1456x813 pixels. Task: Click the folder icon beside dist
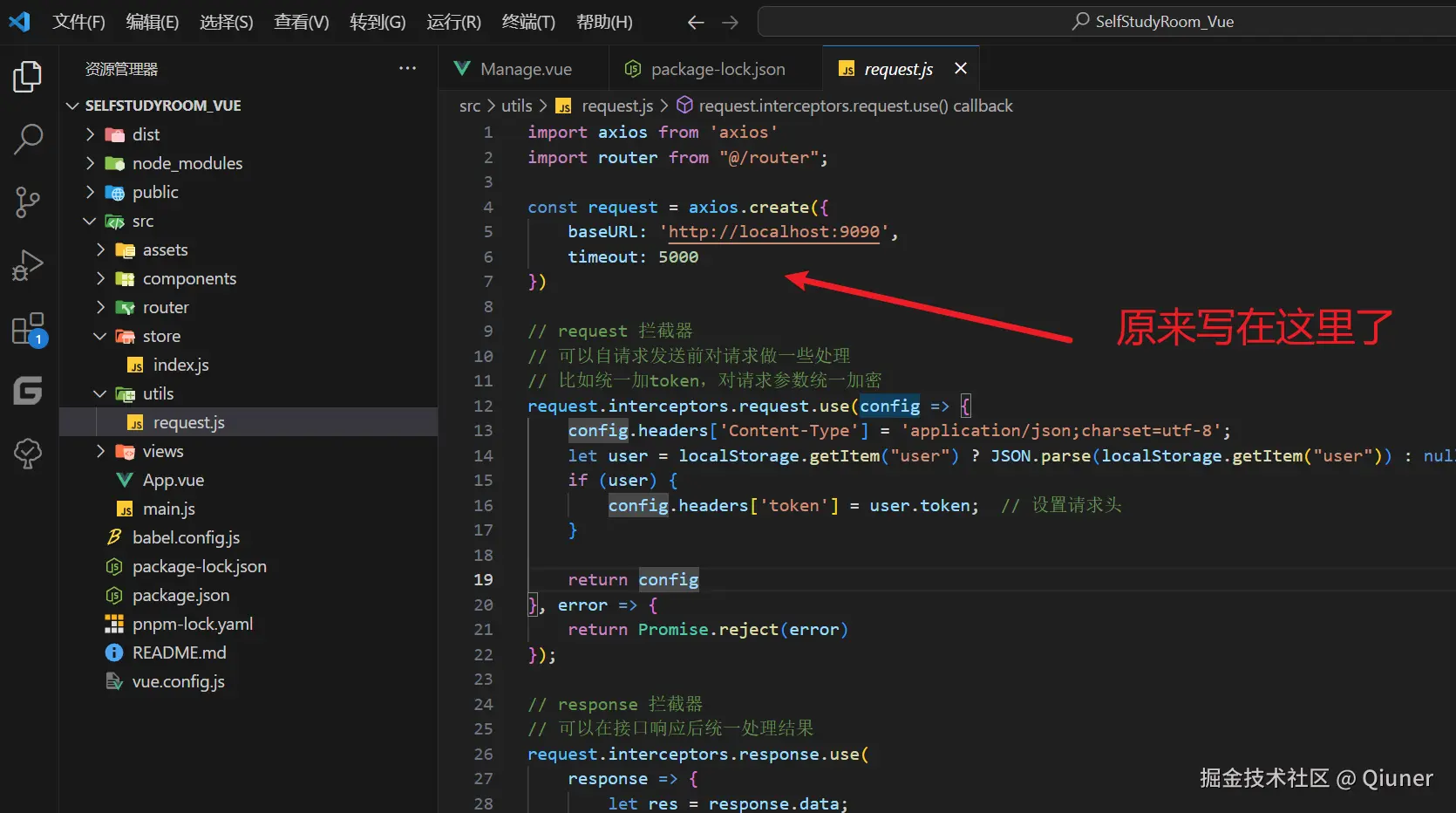tap(114, 134)
